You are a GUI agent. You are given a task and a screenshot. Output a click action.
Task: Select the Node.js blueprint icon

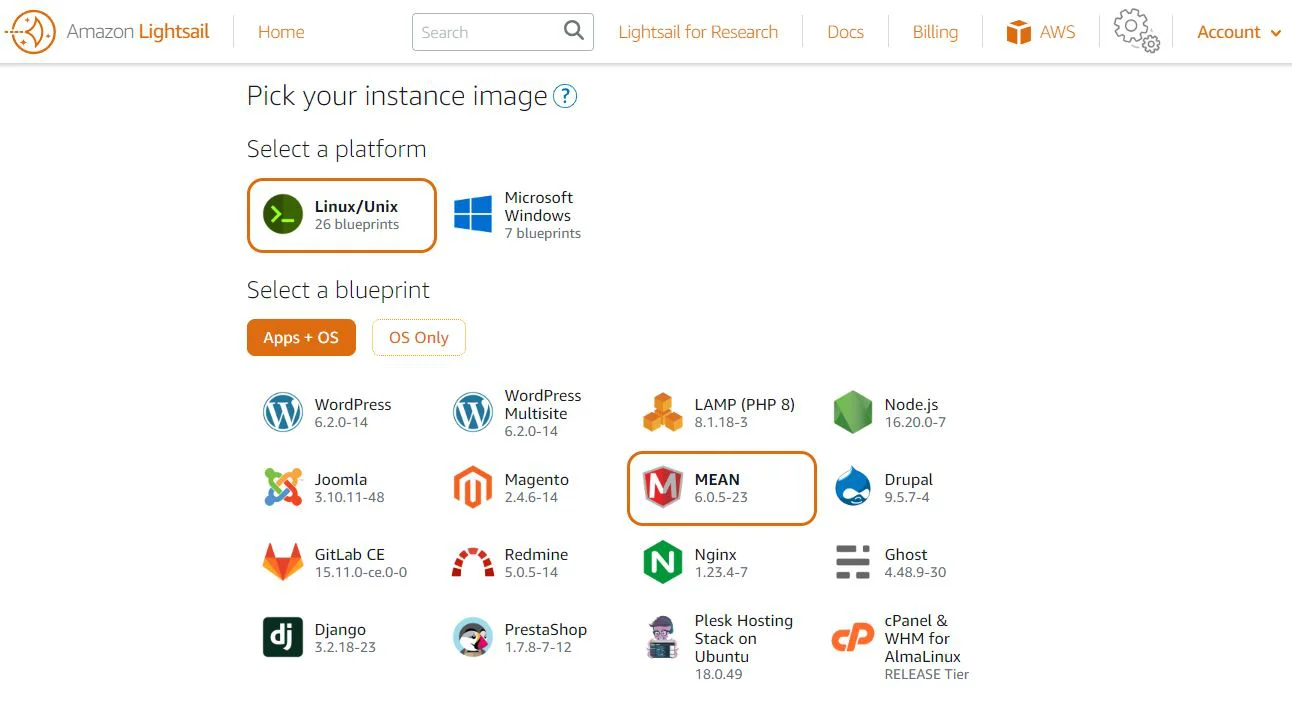(853, 412)
